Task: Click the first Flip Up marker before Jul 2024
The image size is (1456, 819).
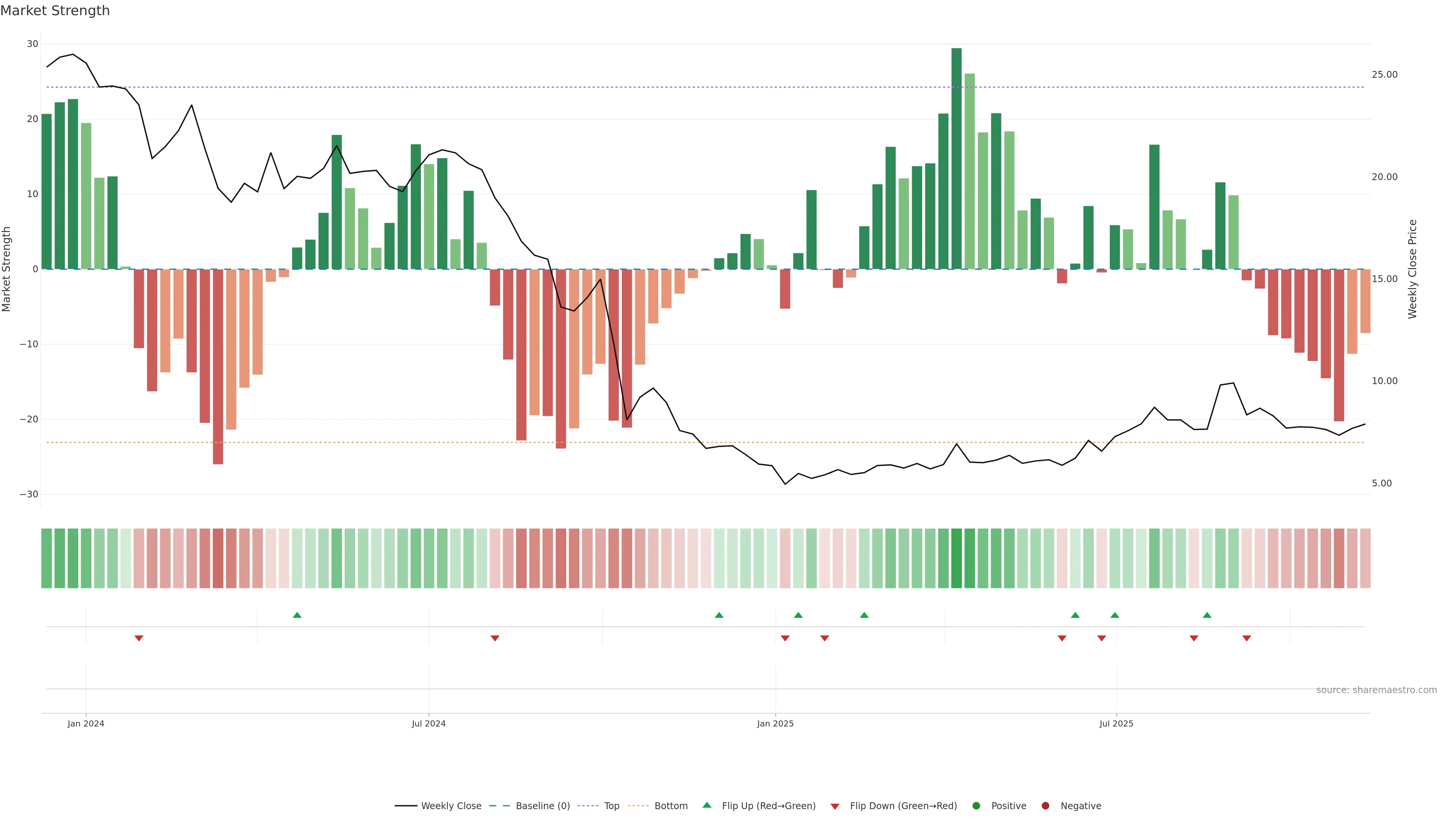Action: [297, 615]
